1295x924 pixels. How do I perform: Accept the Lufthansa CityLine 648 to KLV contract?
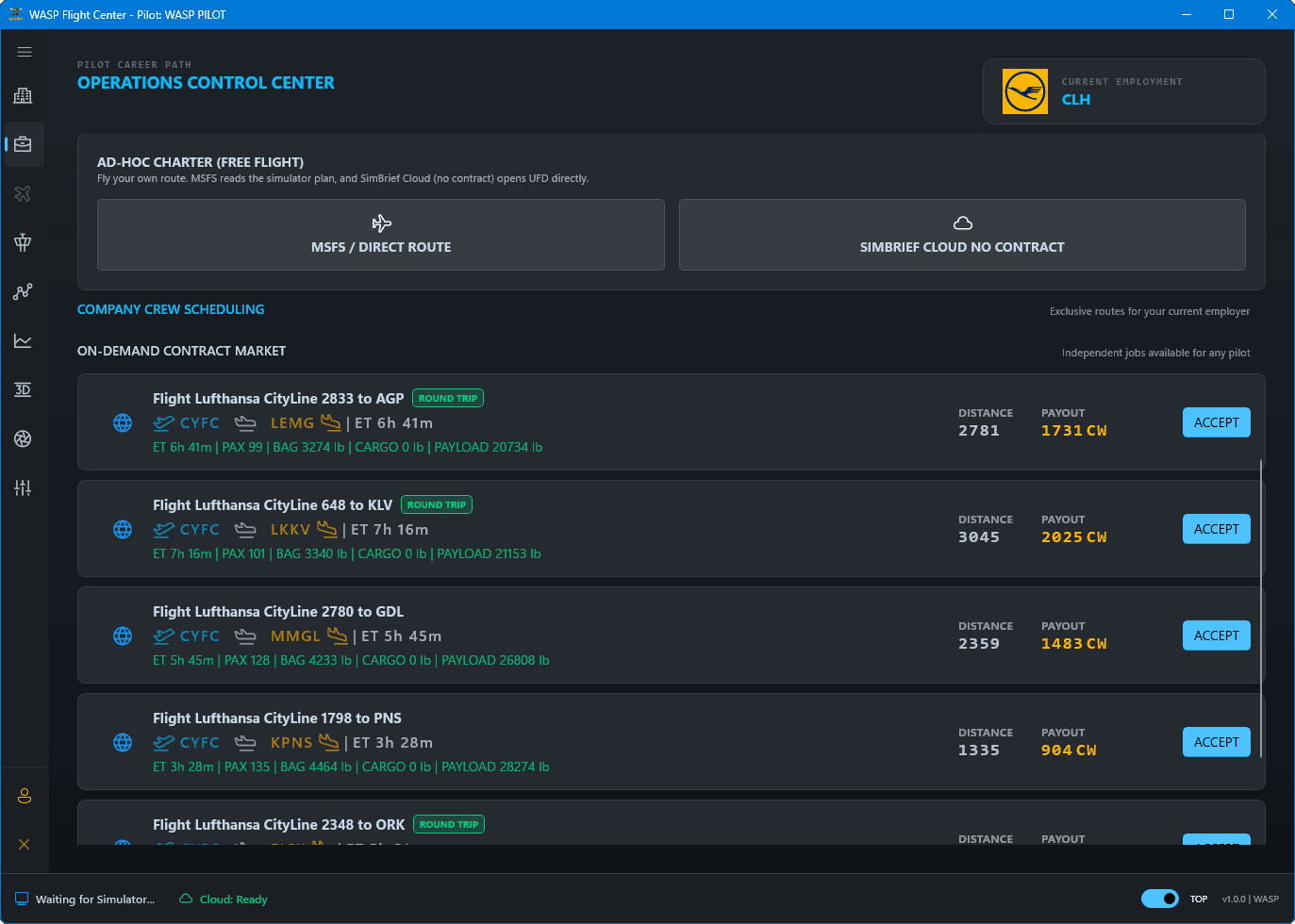[x=1217, y=529]
